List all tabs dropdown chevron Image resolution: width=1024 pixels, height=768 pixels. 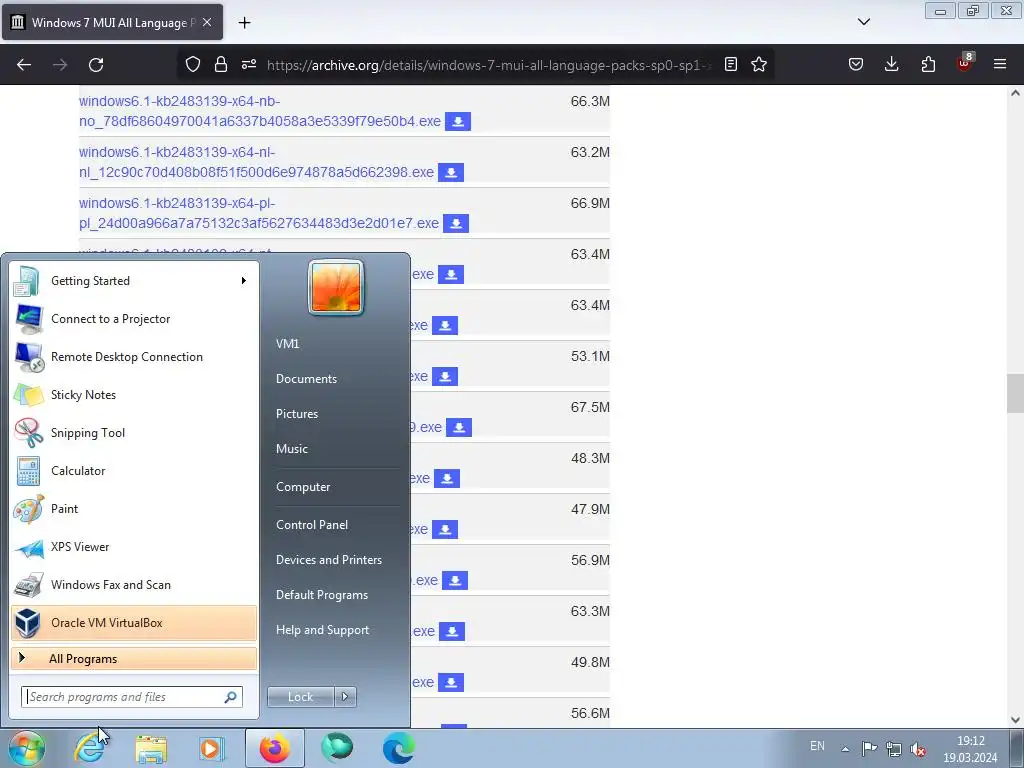864,22
